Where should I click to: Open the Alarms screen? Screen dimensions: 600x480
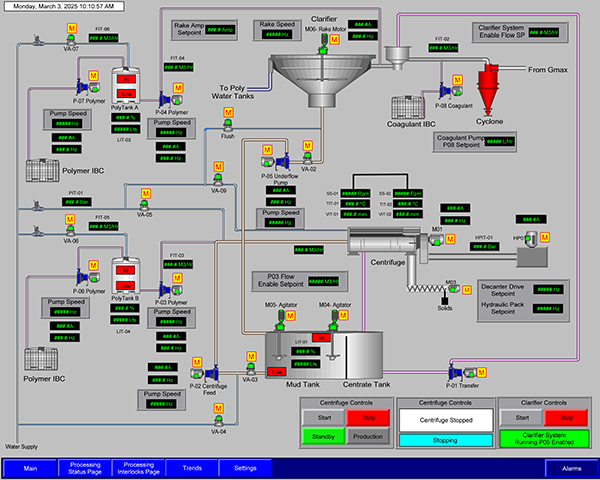click(571, 467)
